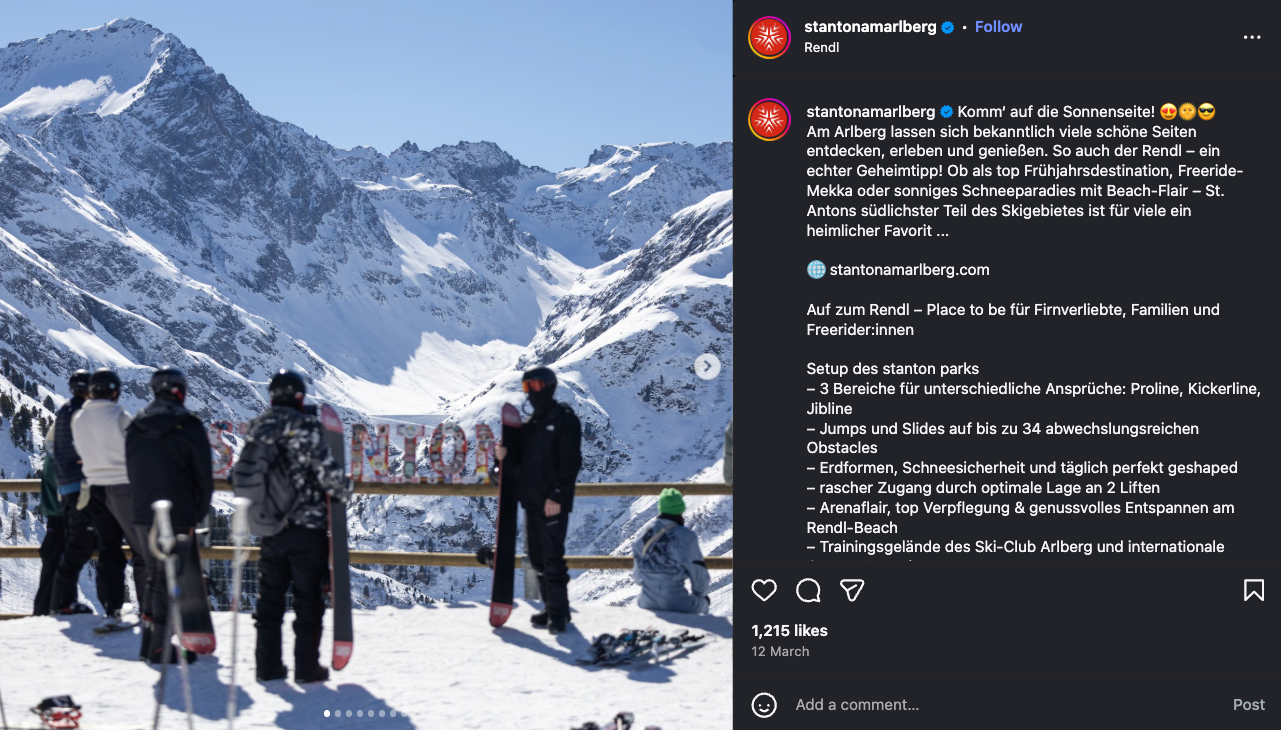Go to next photo with carousel arrow
This screenshot has width=1281, height=730.
click(x=707, y=366)
